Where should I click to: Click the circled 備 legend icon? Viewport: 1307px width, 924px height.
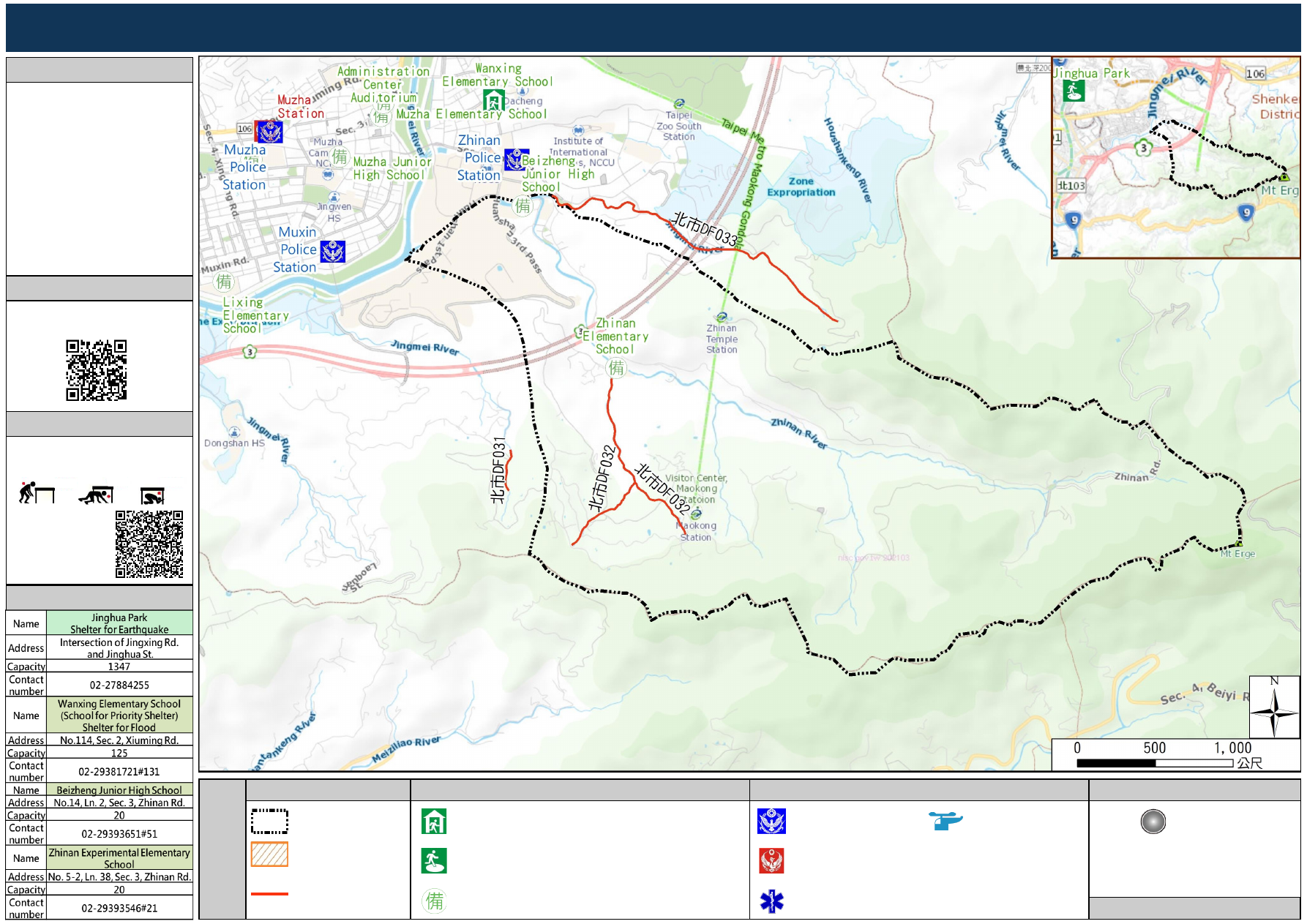click(435, 901)
